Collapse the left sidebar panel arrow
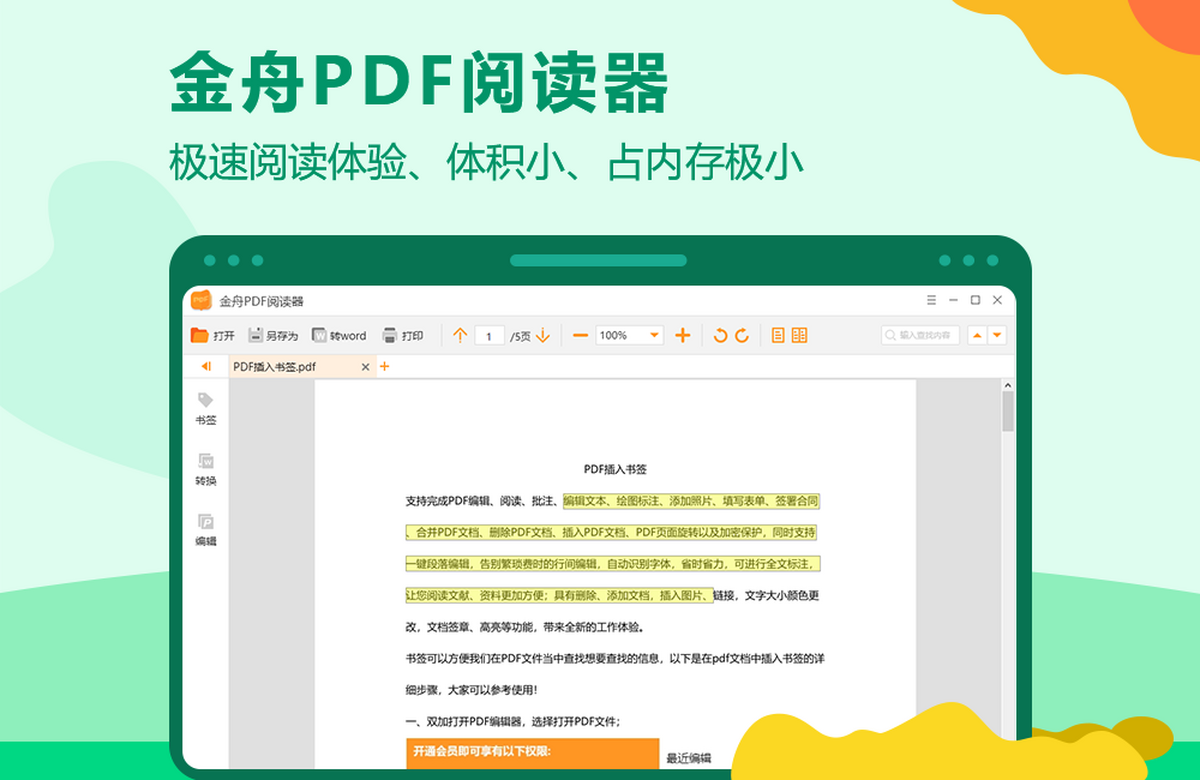This screenshot has height=780, width=1200. pos(206,367)
